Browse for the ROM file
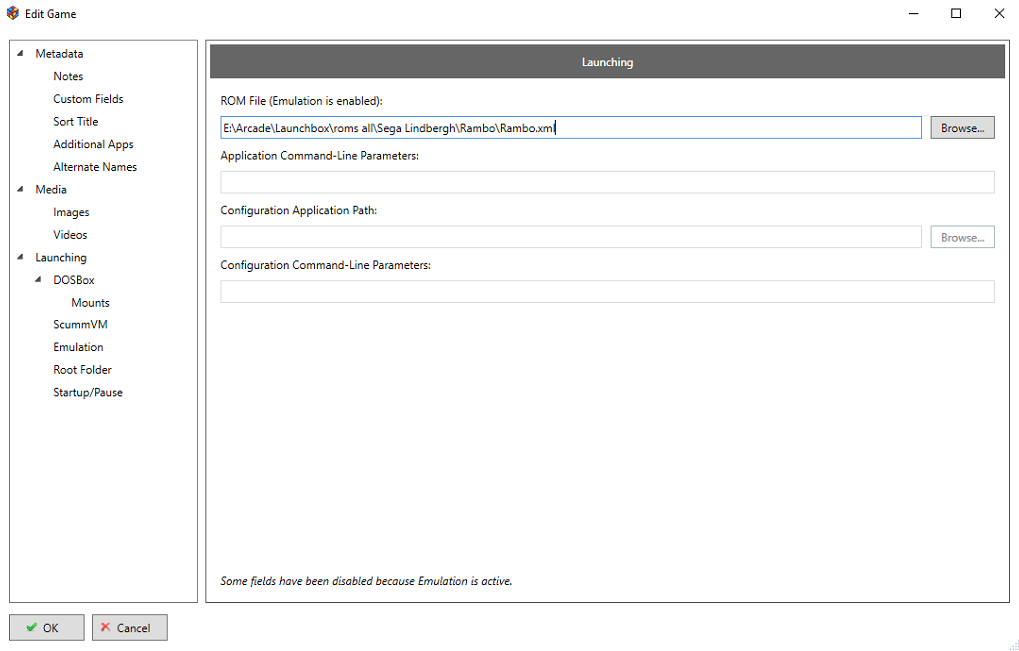This screenshot has width=1019, height=651. click(962, 128)
